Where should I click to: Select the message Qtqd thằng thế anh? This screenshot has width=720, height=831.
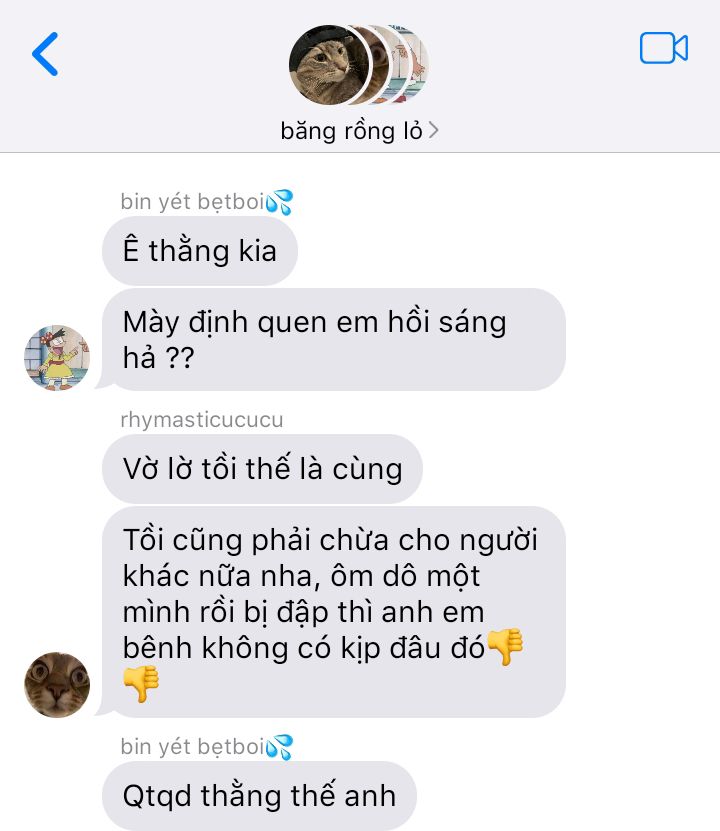(x=259, y=796)
